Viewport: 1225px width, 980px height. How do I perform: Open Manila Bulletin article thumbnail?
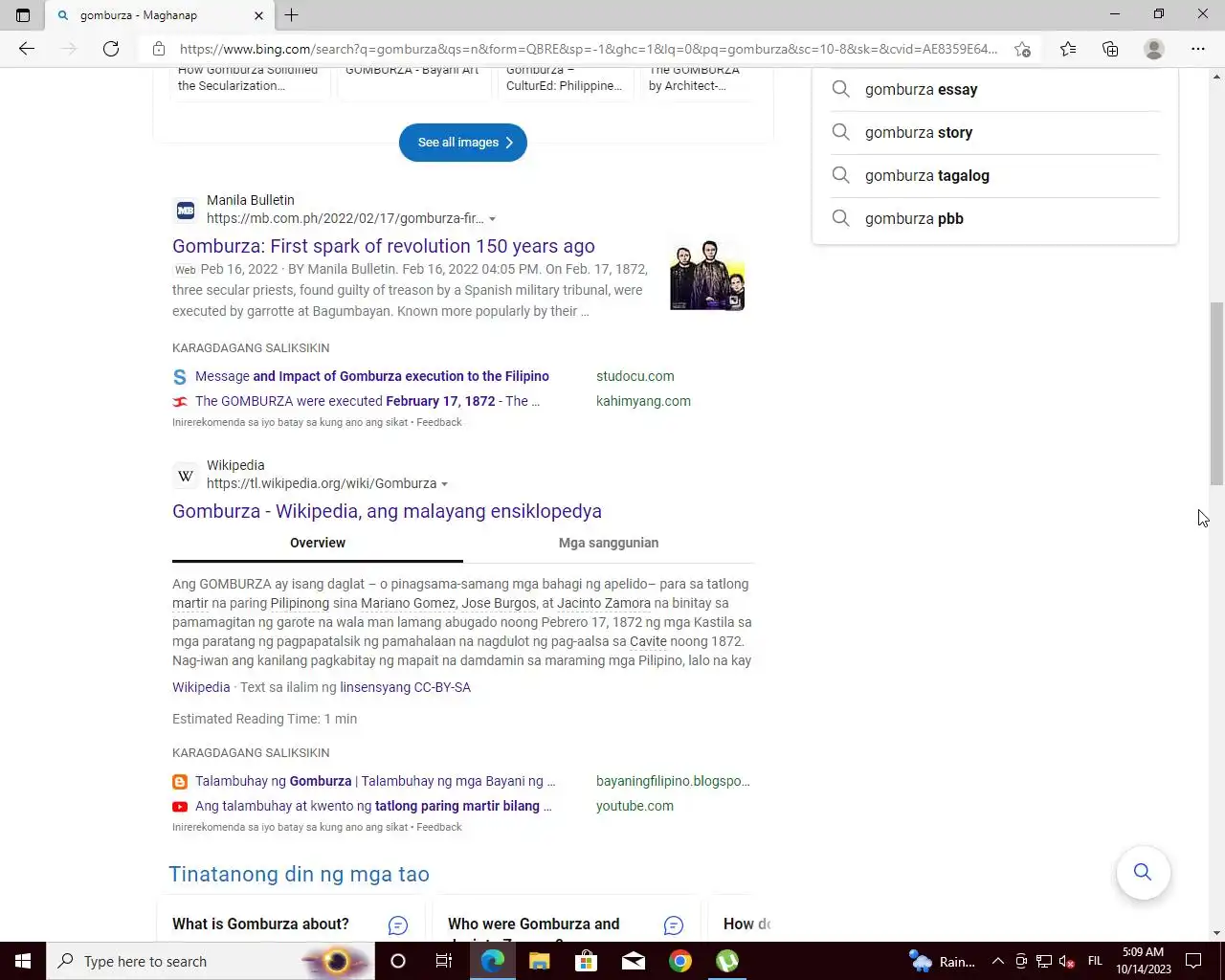707,276
